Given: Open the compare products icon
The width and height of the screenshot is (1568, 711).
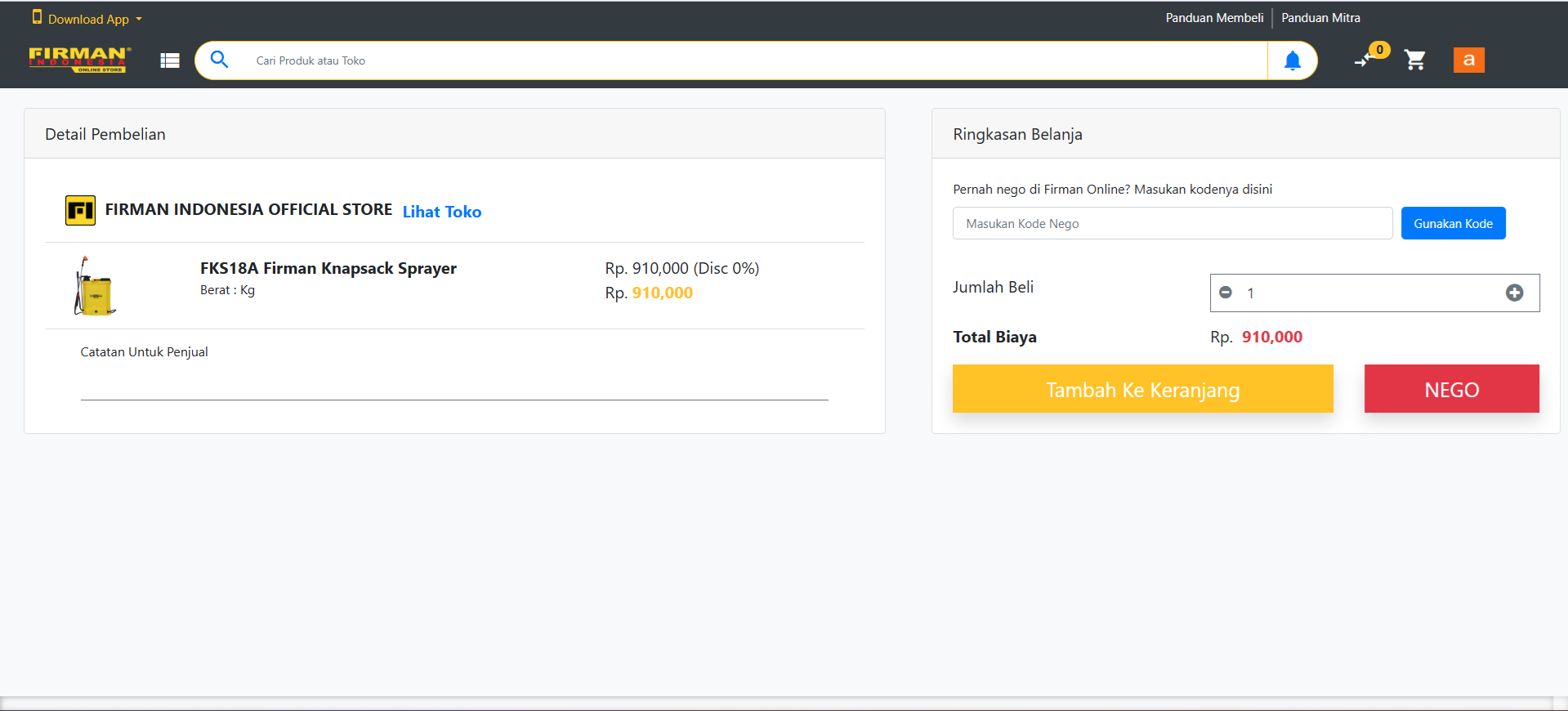Looking at the screenshot, I should point(1365,60).
